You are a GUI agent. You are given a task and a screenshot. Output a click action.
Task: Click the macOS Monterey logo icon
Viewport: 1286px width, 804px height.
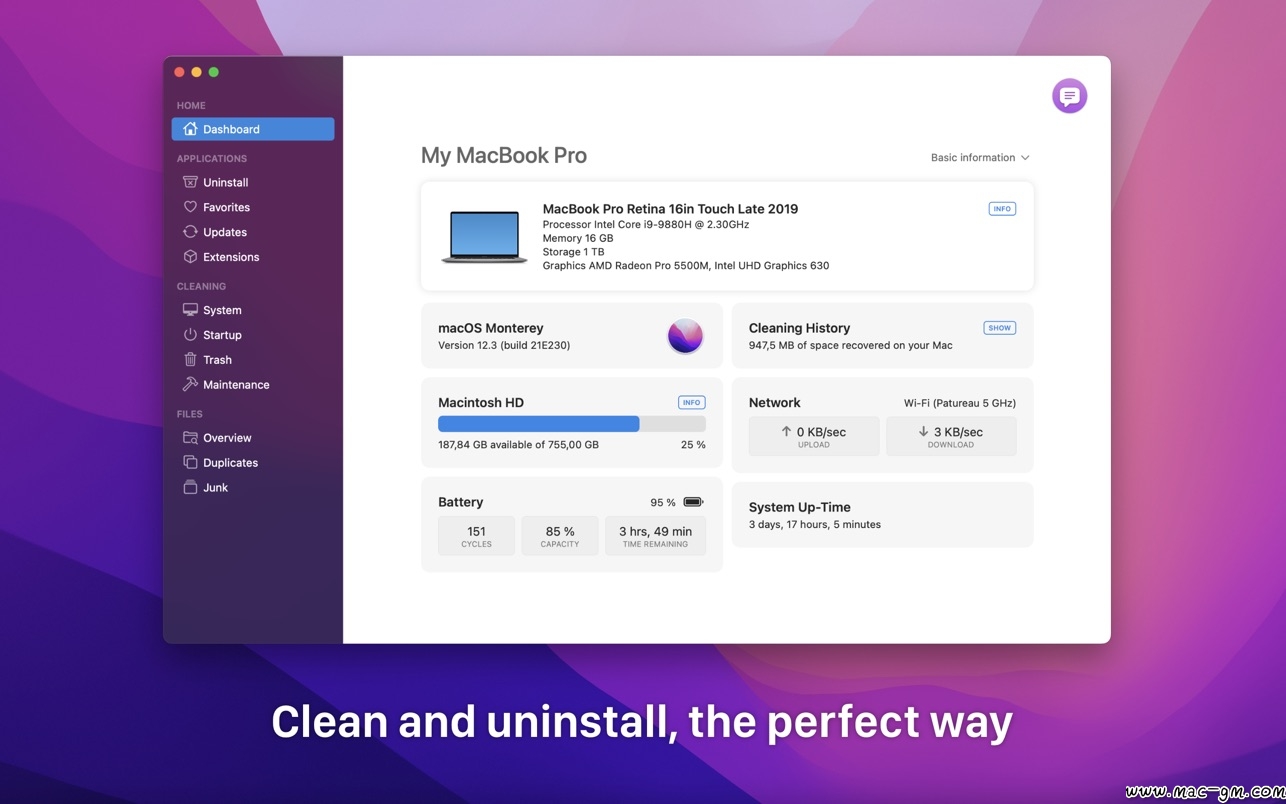685,336
